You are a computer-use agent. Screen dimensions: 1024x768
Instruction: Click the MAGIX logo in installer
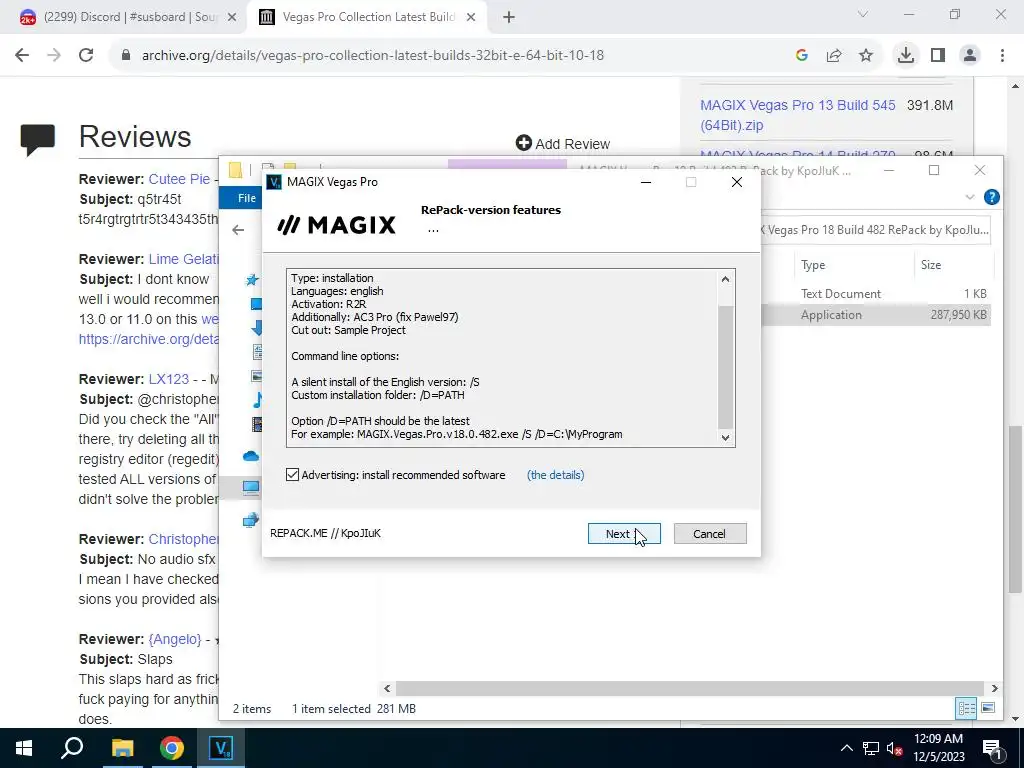(336, 225)
